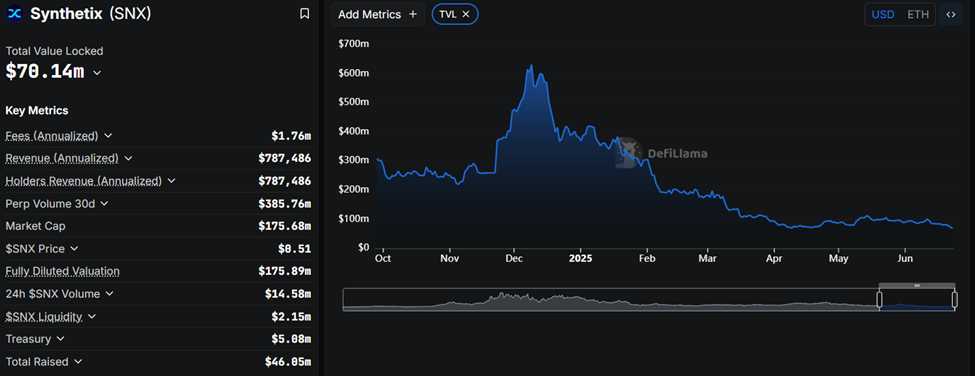Viewport: 975px width, 376px height.
Task: Expand the $SNX Price row
Action: click(74, 249)
